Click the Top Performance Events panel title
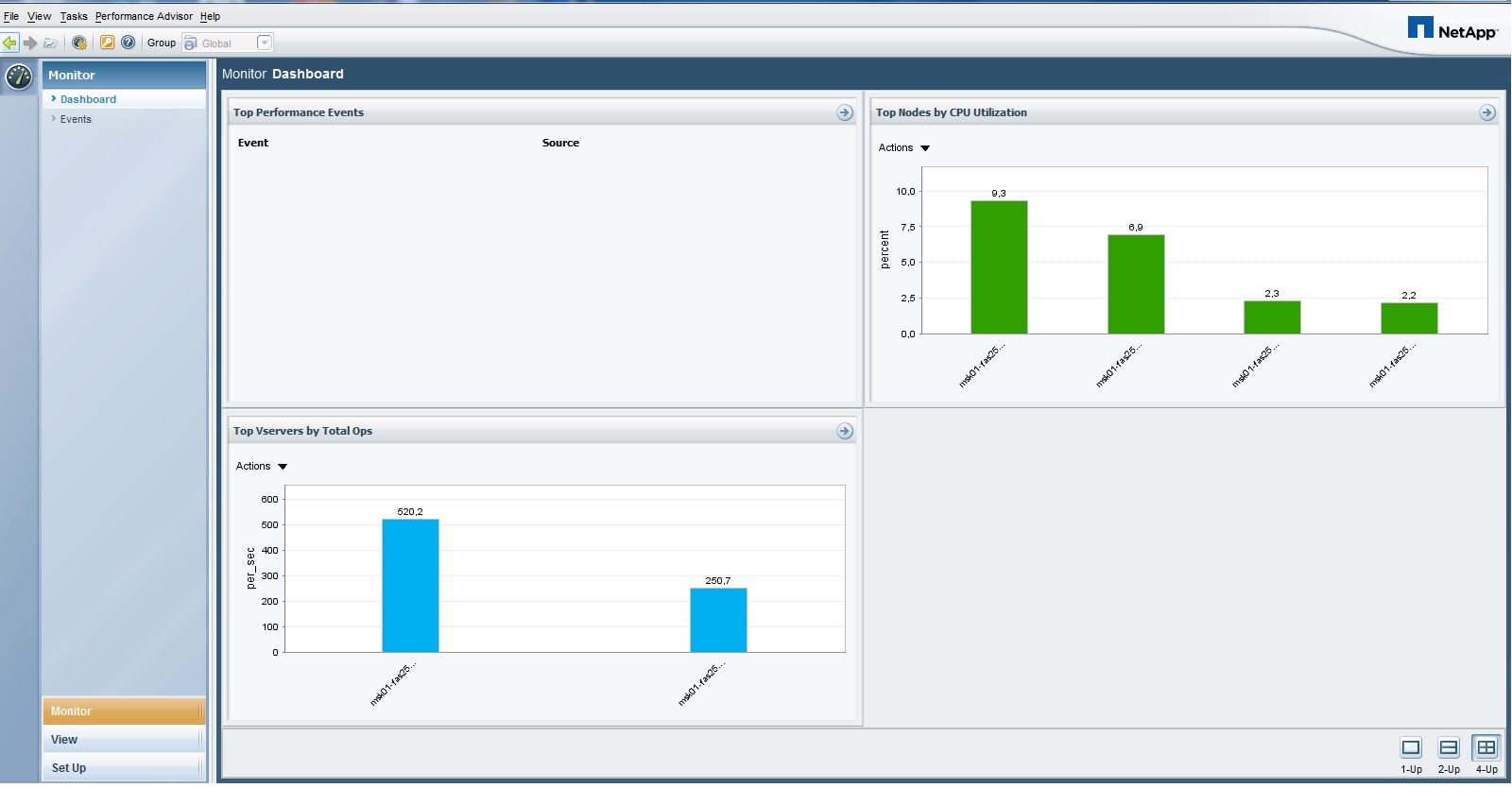Screen dimensions: 1512x805 tap(299, 112)
